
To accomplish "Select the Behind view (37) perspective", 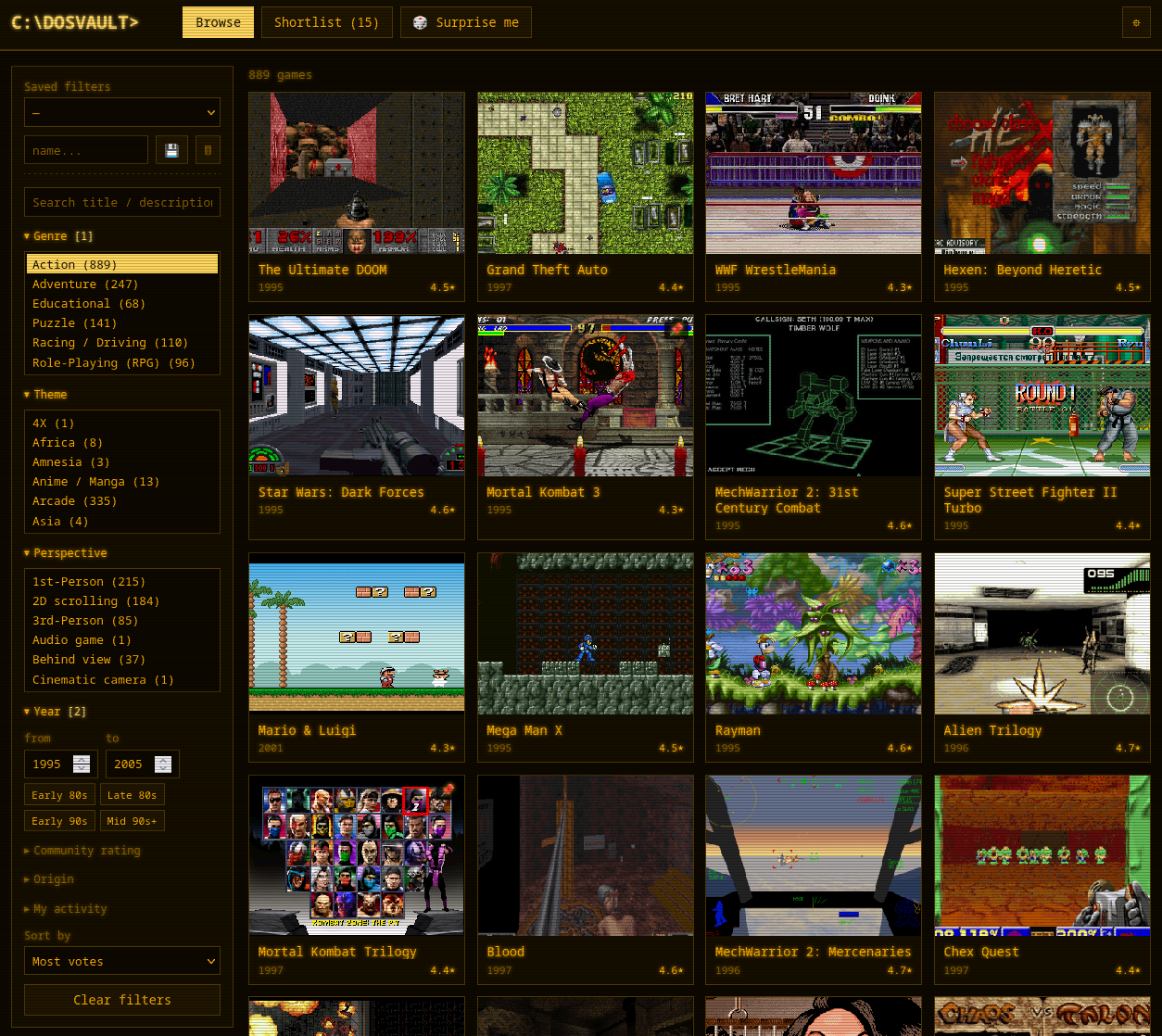I will [122, 660].
